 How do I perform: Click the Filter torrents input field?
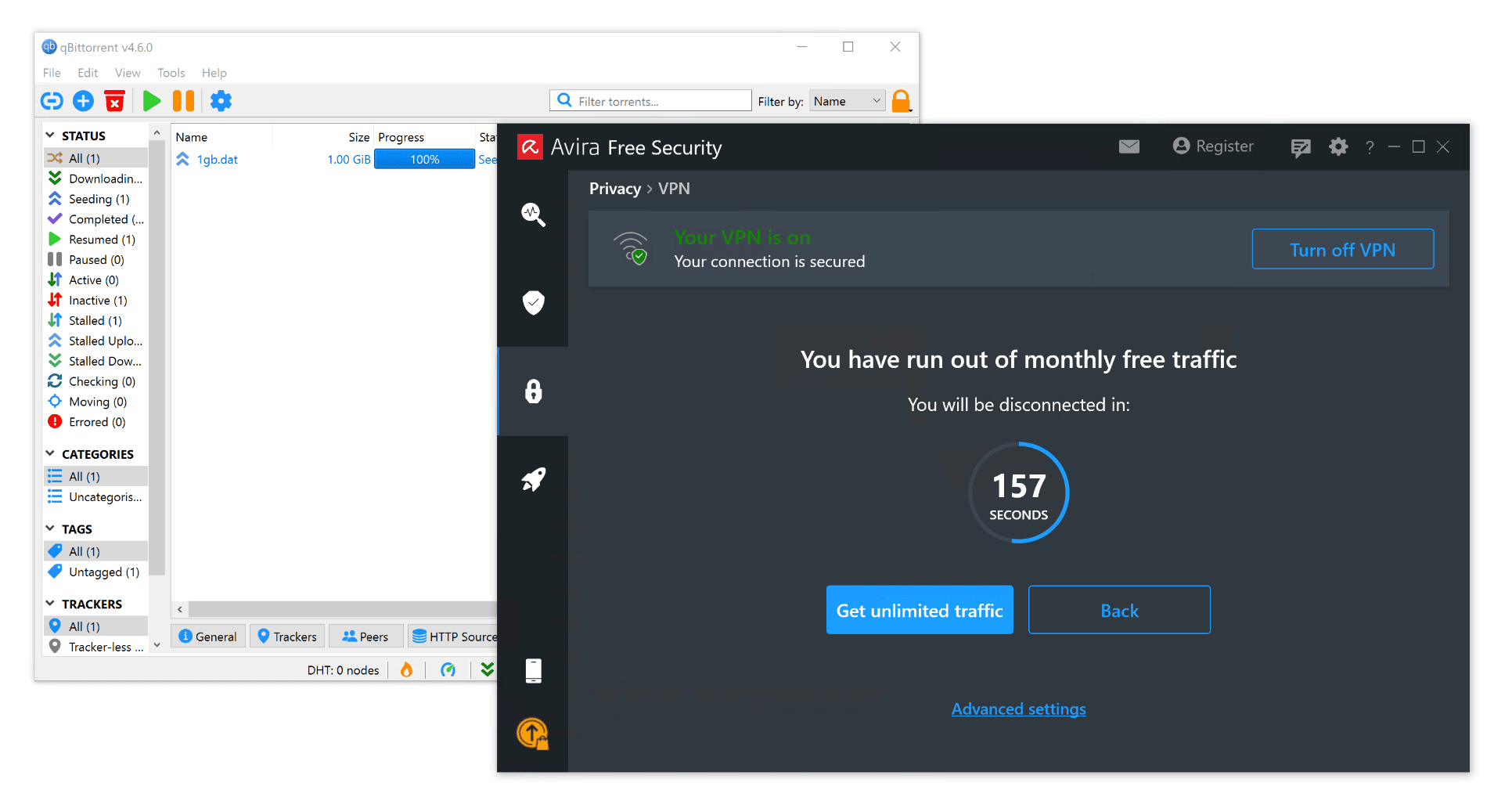pyautogui.click(x=651, y=101)
